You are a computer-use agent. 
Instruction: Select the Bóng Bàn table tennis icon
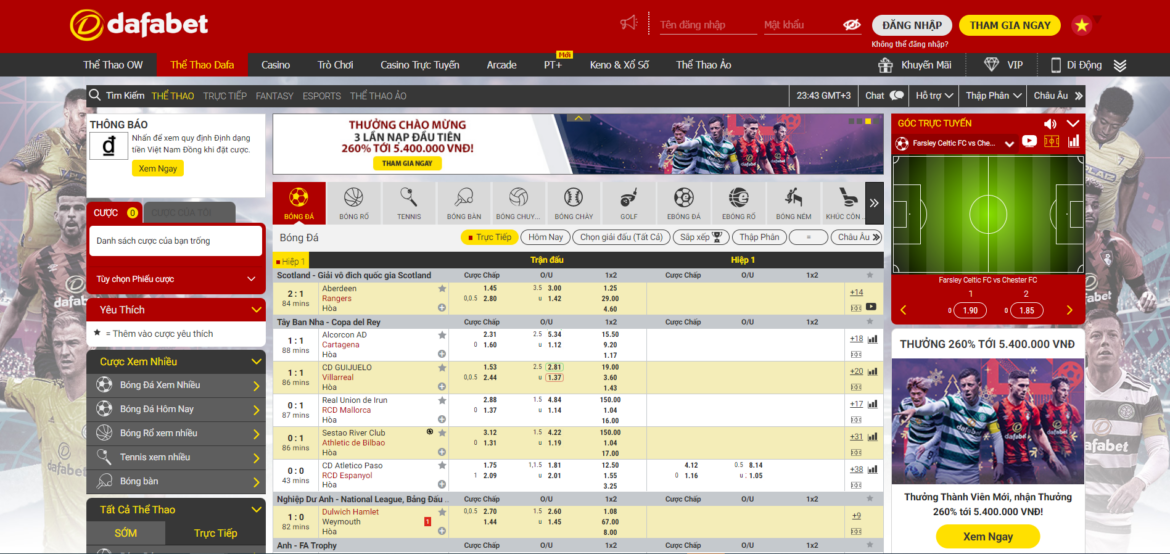(x=463, y=203)
